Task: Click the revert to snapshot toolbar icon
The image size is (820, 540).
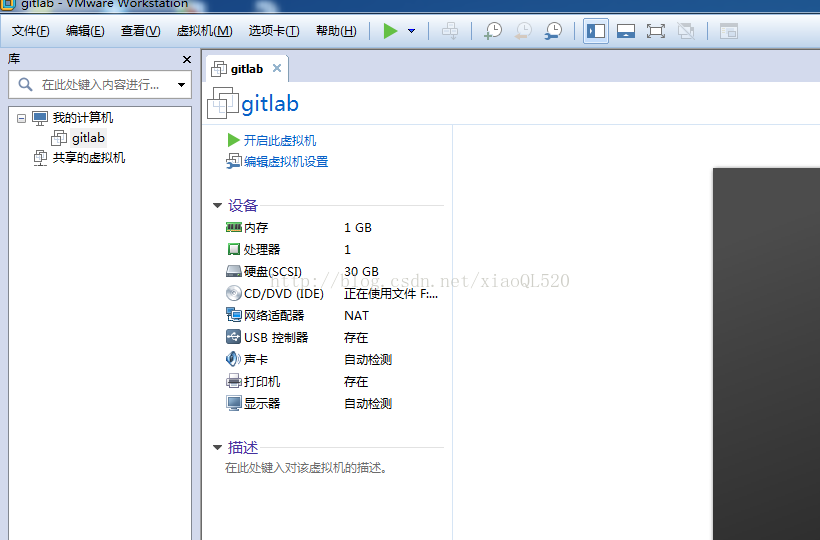Action: 523,31
